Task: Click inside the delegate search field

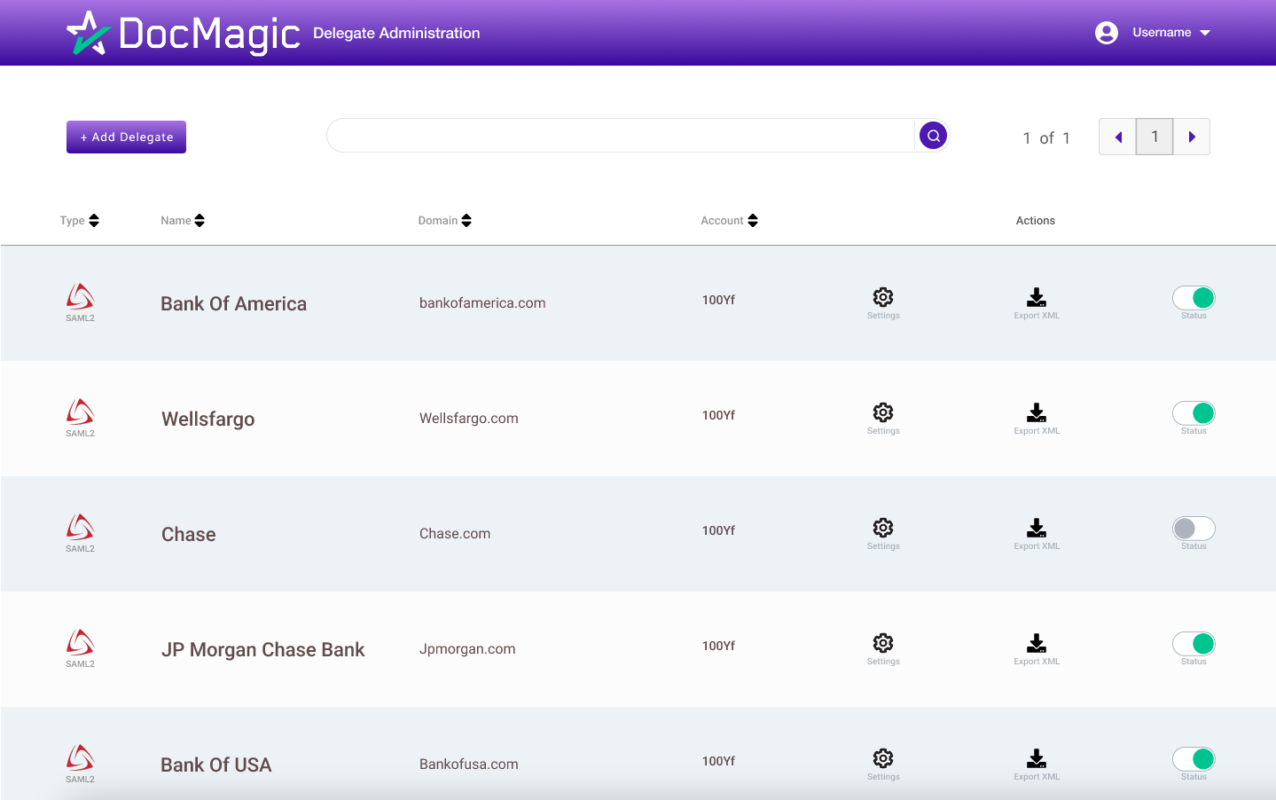Action: [x=621, y=135]
